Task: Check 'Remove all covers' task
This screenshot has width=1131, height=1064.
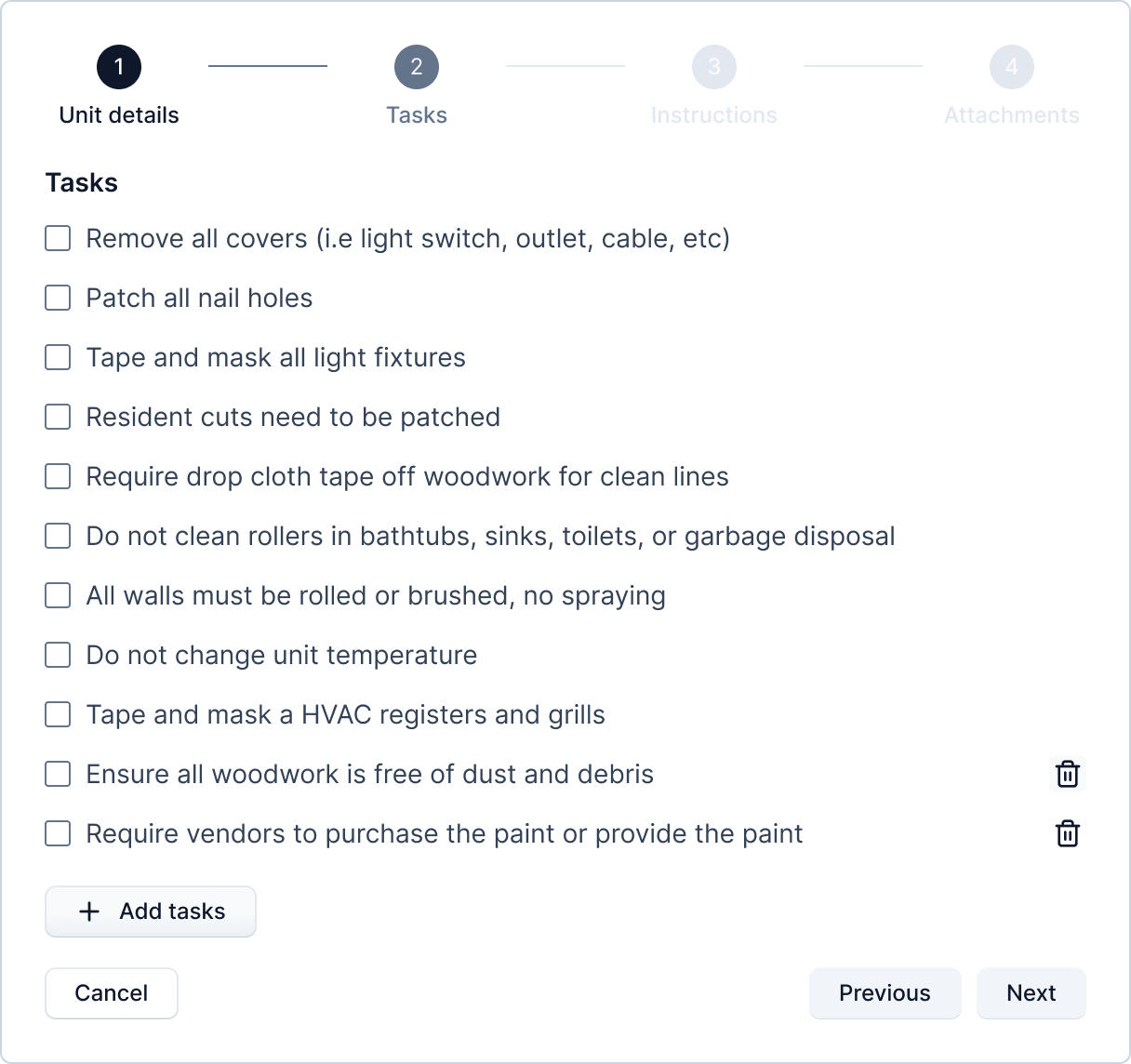Action: point(58,238)
